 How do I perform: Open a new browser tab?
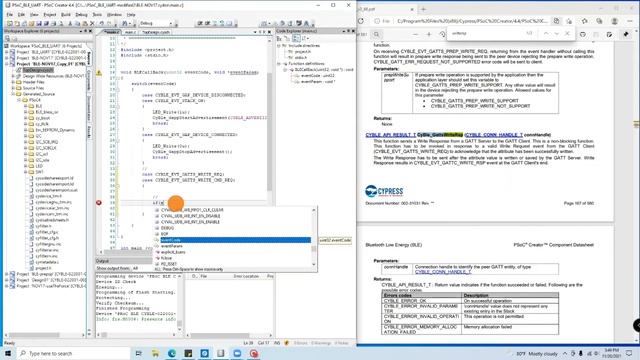(x=423, y=9)
